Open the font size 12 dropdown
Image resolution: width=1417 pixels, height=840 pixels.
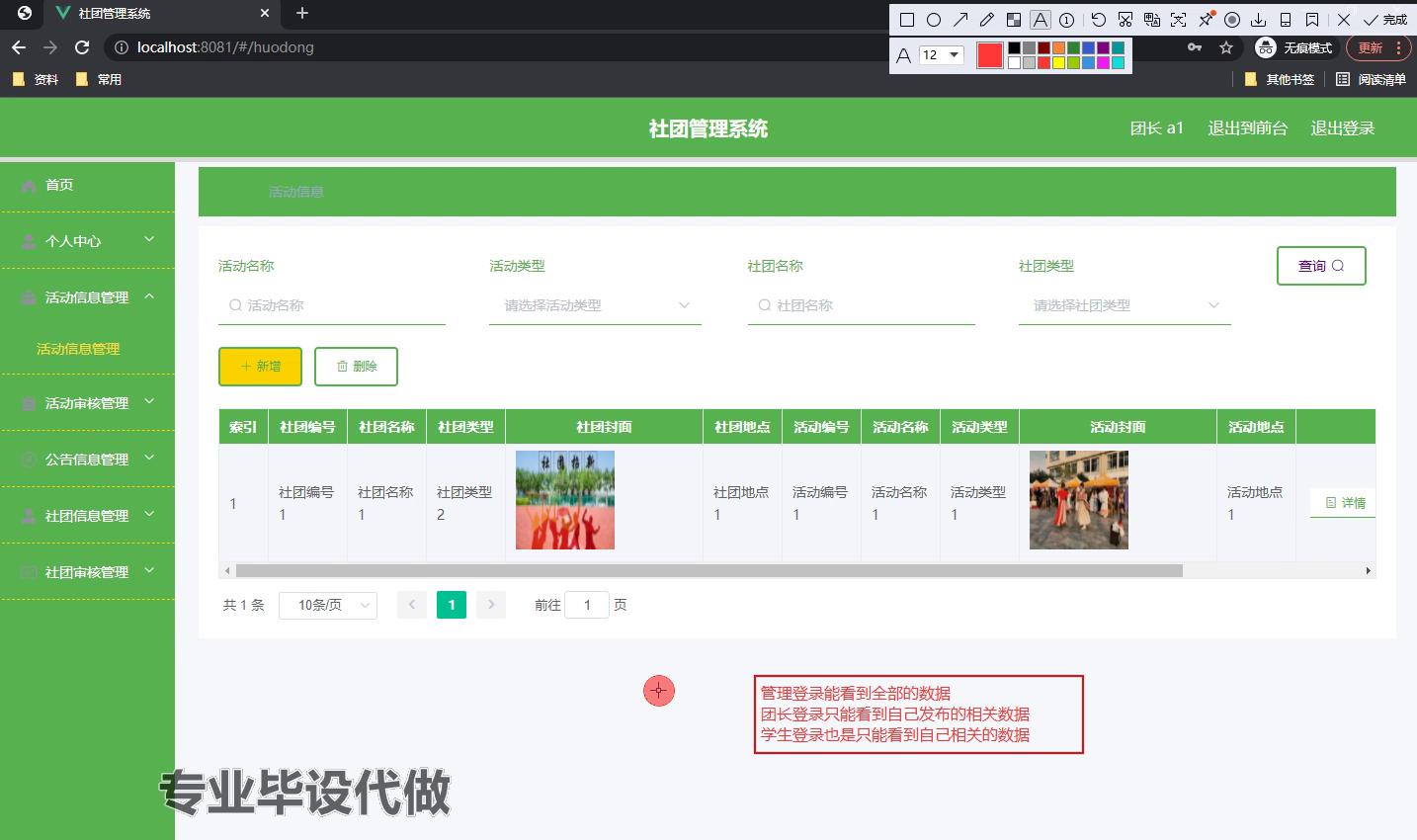point(941,55)
